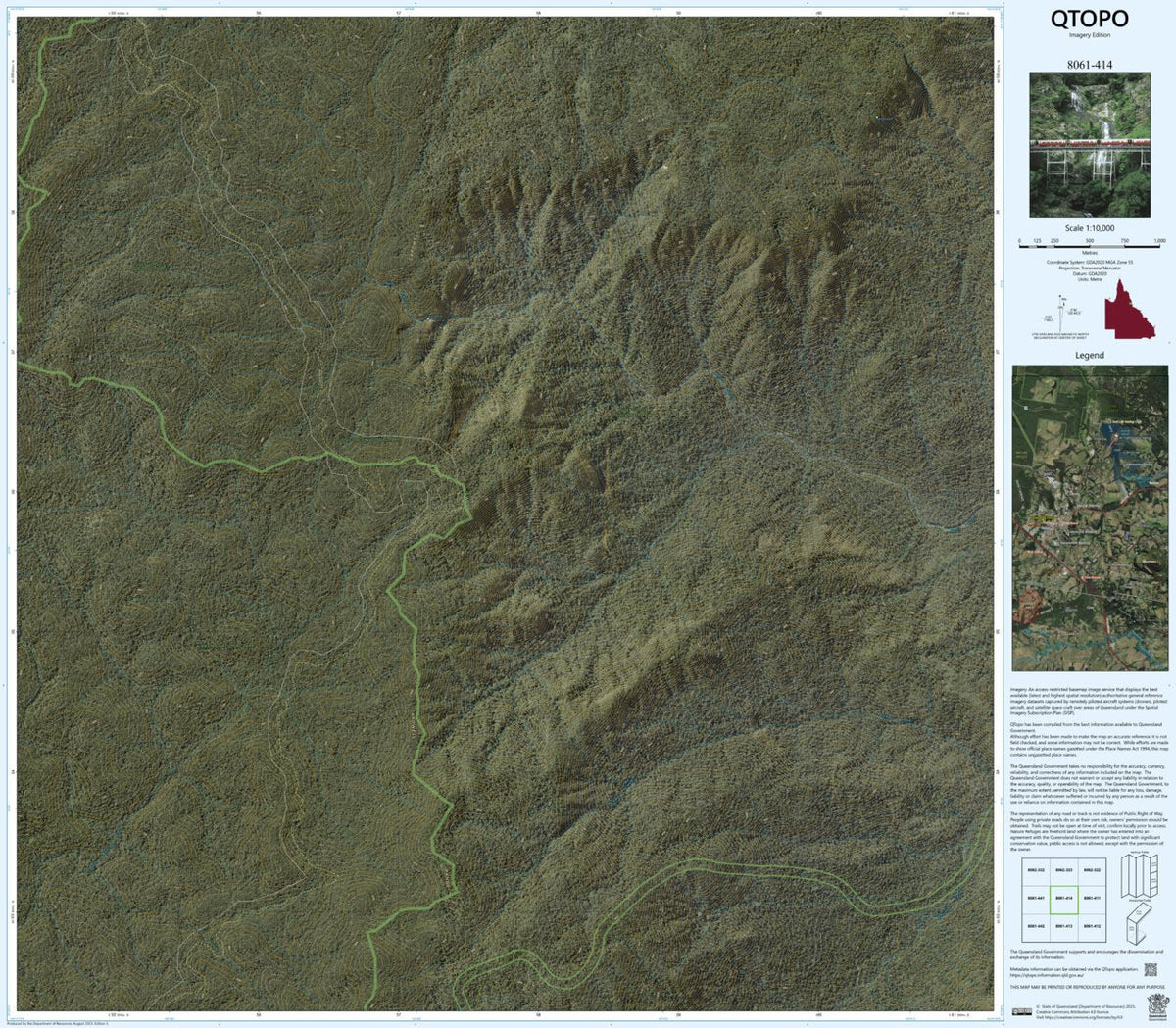Select the Queensland state locator map icon
The height and width of the screenshot is (1028, 1176).
click(1130, 310)
